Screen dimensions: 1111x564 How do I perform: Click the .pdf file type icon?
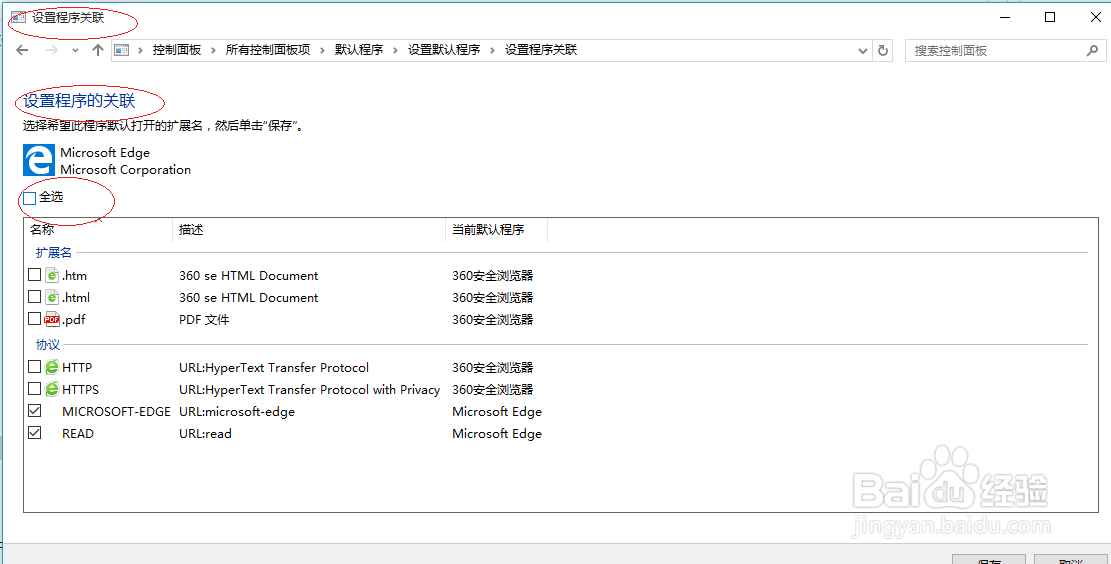click(x=52, y=320)
